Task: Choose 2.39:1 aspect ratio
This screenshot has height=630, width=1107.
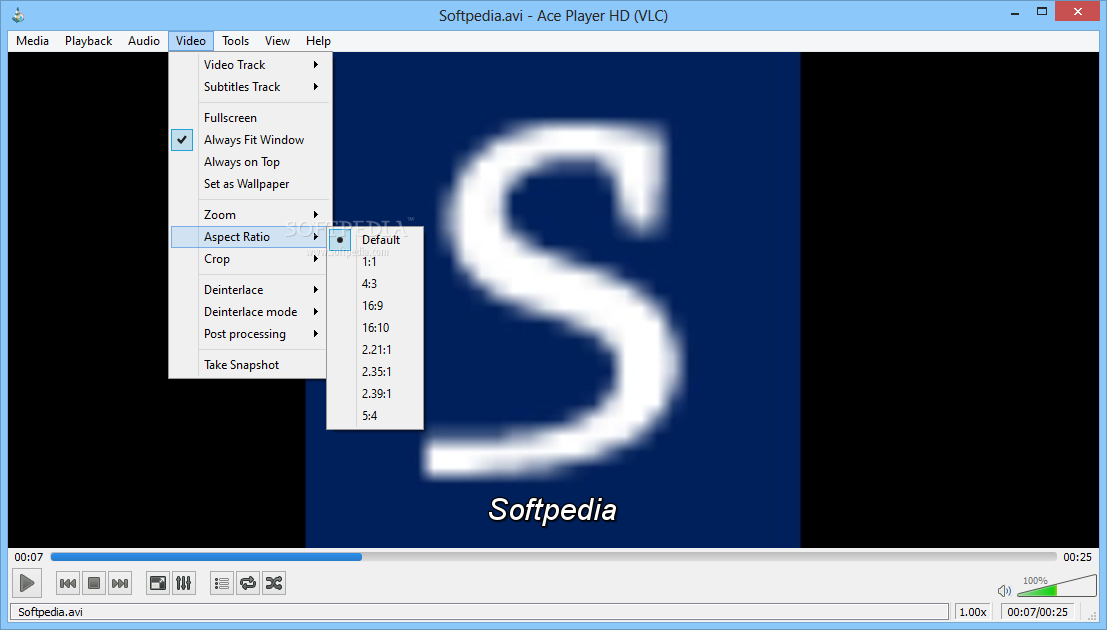Action: [x=375, y=393]
